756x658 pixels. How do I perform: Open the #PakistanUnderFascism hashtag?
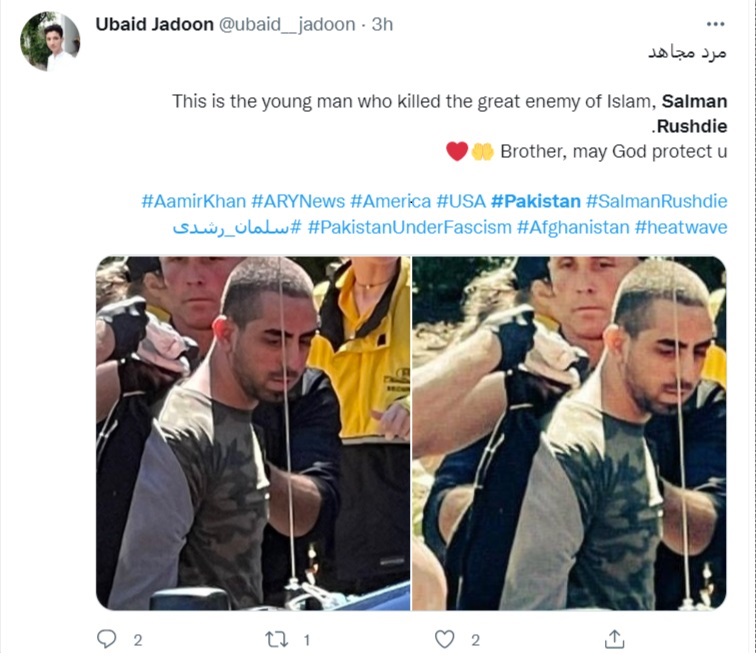click(x=409, y=227)
